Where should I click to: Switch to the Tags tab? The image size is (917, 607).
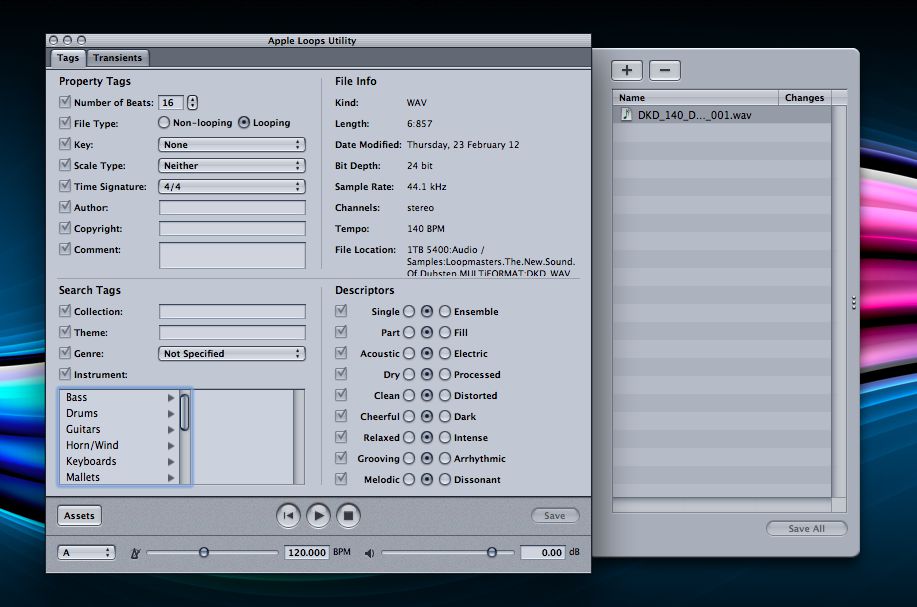68,58
